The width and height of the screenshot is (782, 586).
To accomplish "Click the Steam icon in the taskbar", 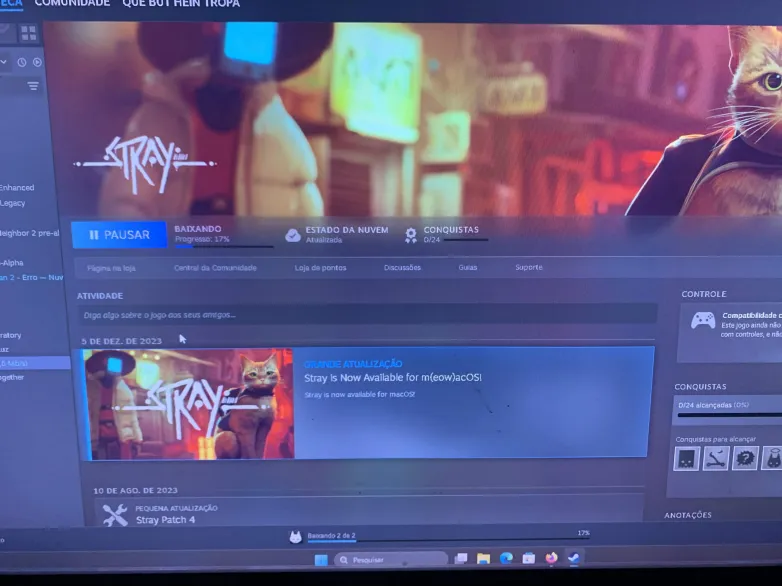I will 574,558.
